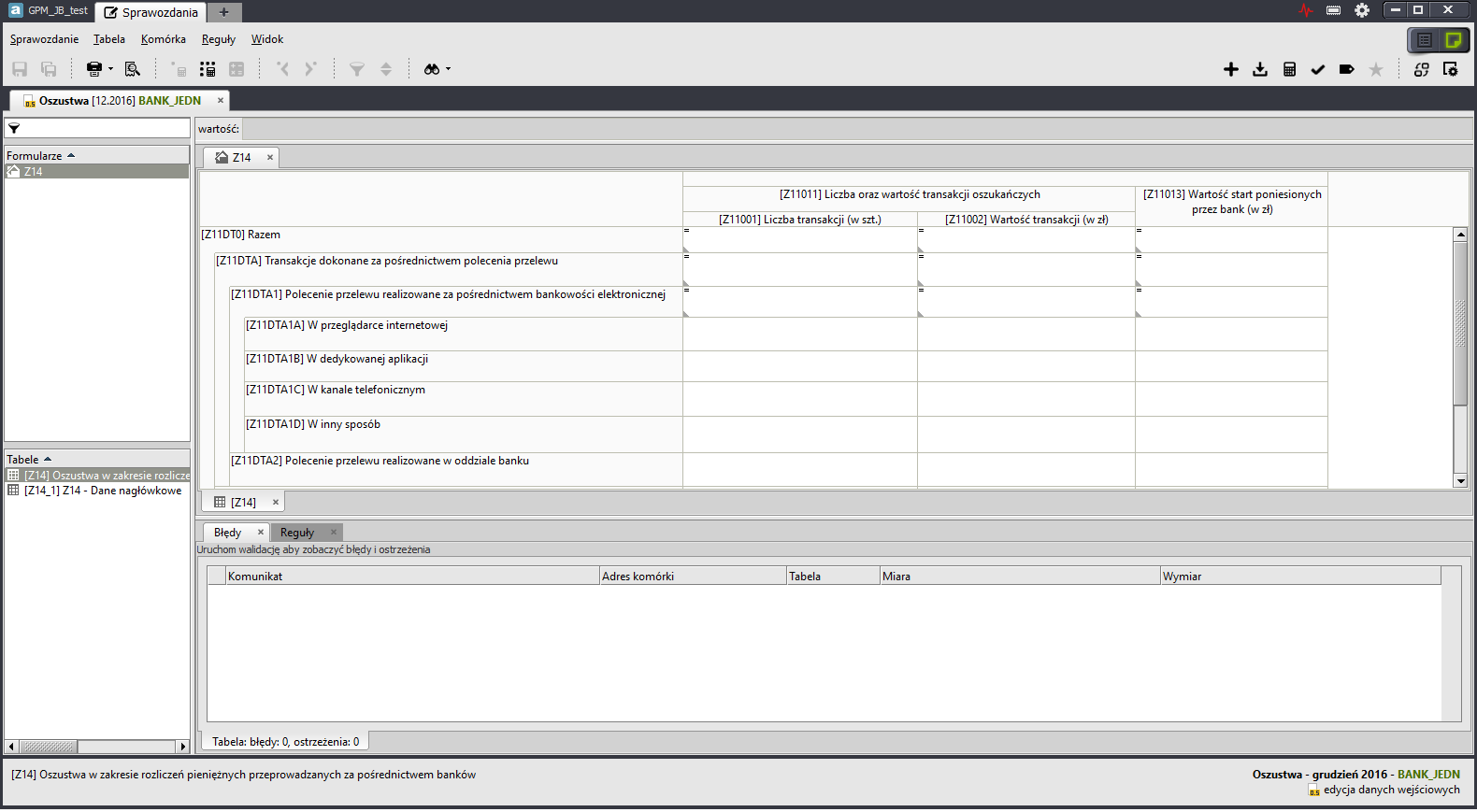1477x812 pixels.
Task: Click the printer icon in the toolbar
Action: (93, 69)
